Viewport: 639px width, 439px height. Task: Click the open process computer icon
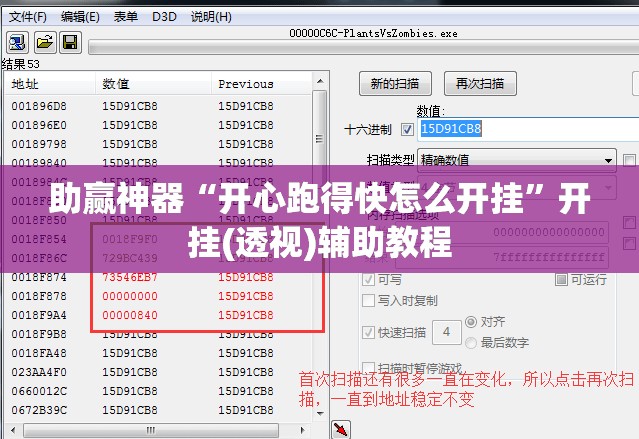17,42
